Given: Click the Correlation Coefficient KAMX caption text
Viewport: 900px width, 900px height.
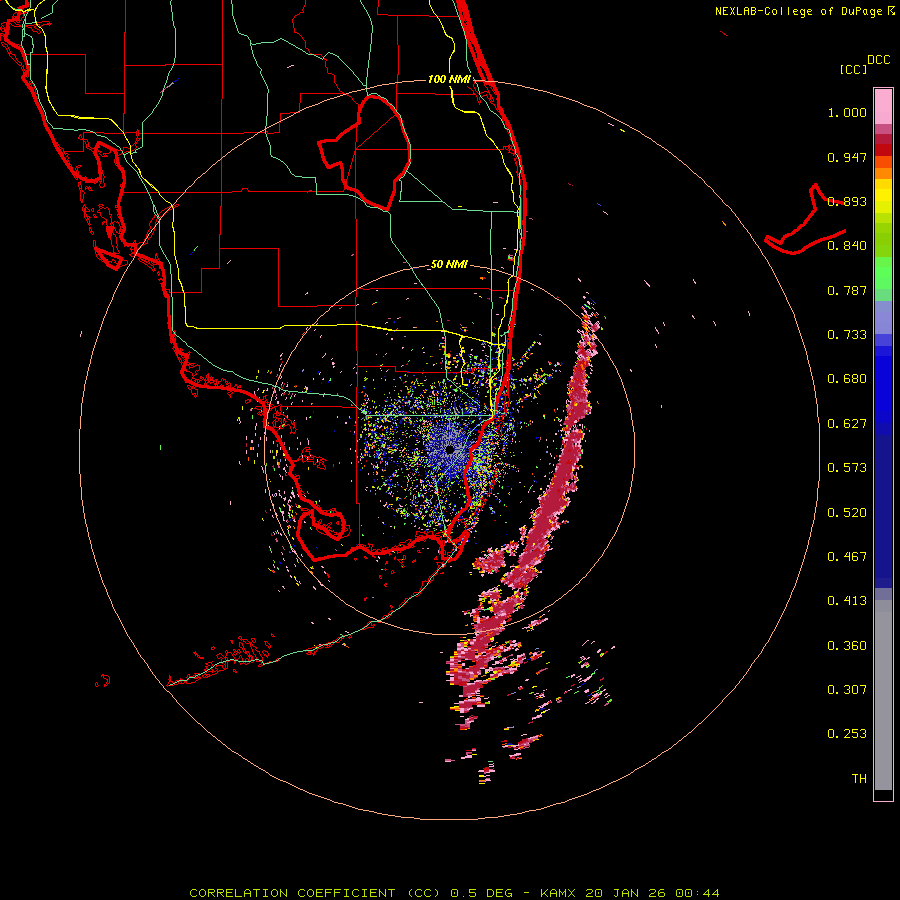Looking at the screenshot, I should point(454,893).
